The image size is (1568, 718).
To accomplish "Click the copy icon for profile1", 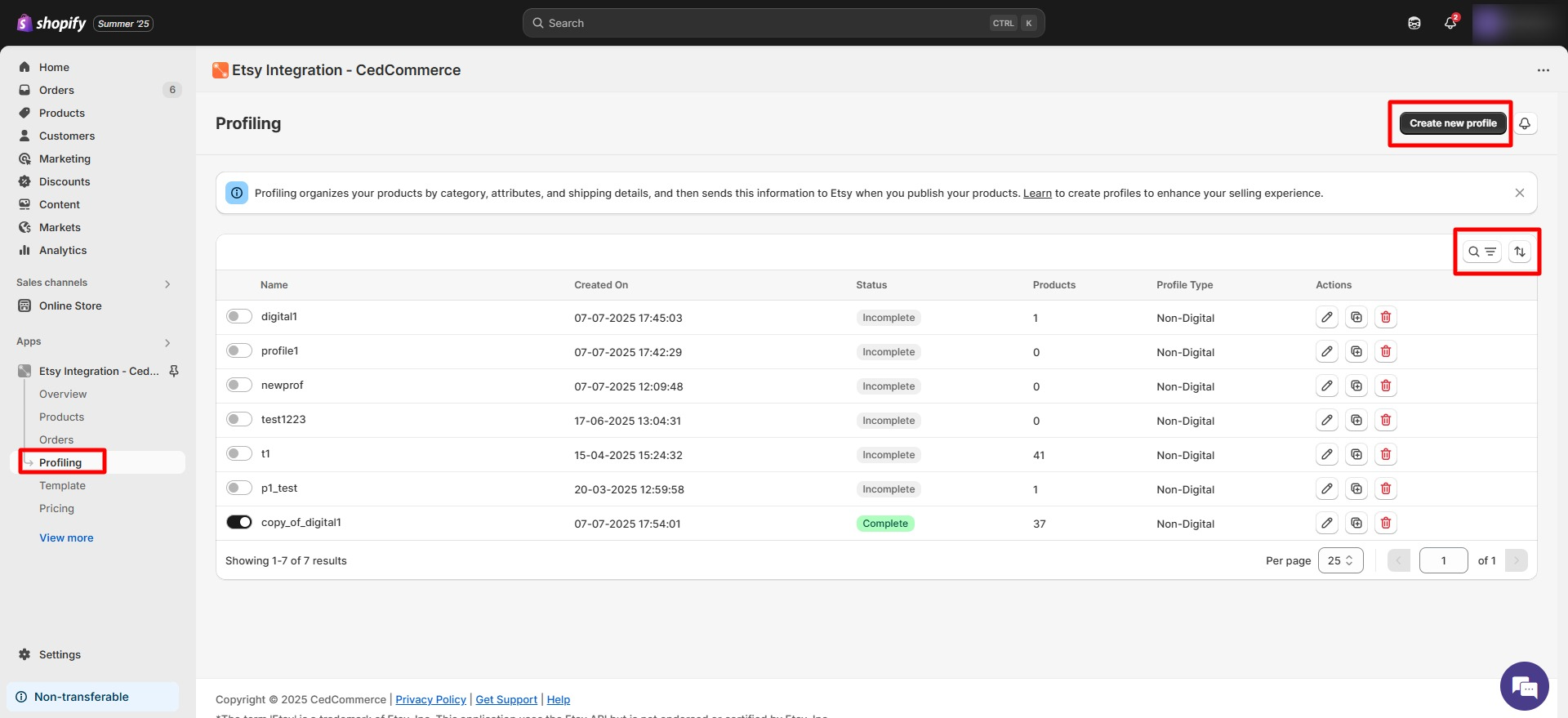I will click(1356, 351).
